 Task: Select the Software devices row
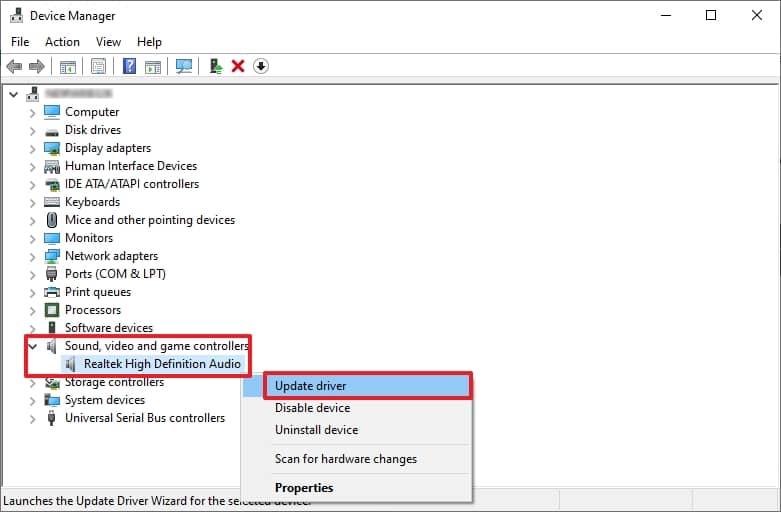(x=109, y=328)
